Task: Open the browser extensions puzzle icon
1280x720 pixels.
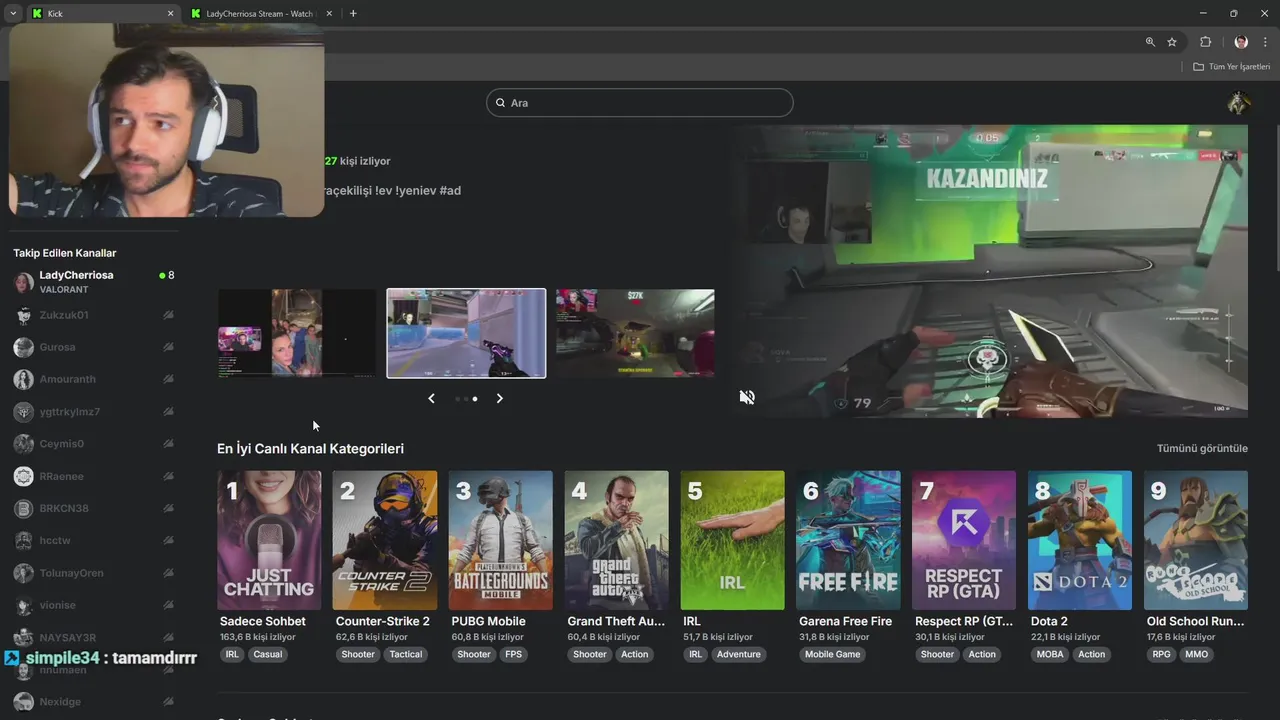Action: (x=1205, y=42)
